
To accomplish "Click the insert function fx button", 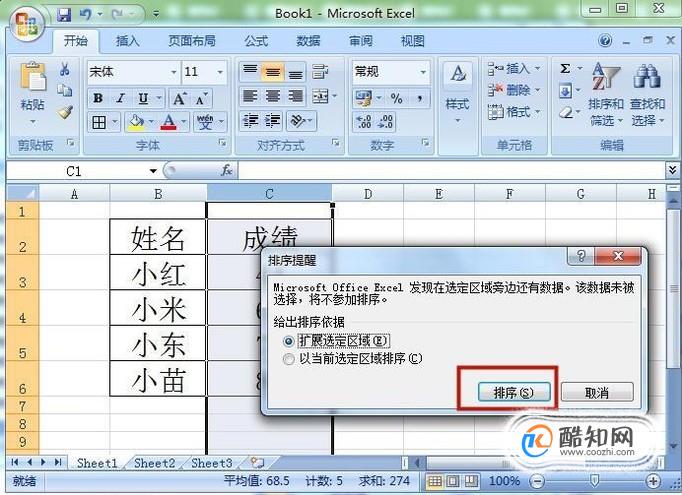I will click(x=226, y=171).
